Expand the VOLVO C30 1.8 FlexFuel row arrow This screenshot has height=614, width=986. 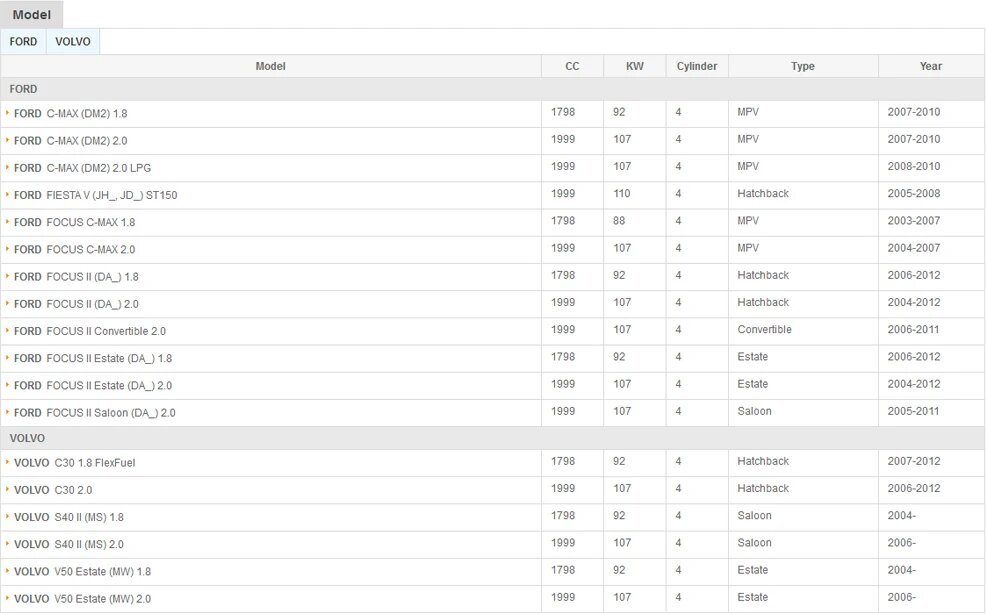coord(7,462)
